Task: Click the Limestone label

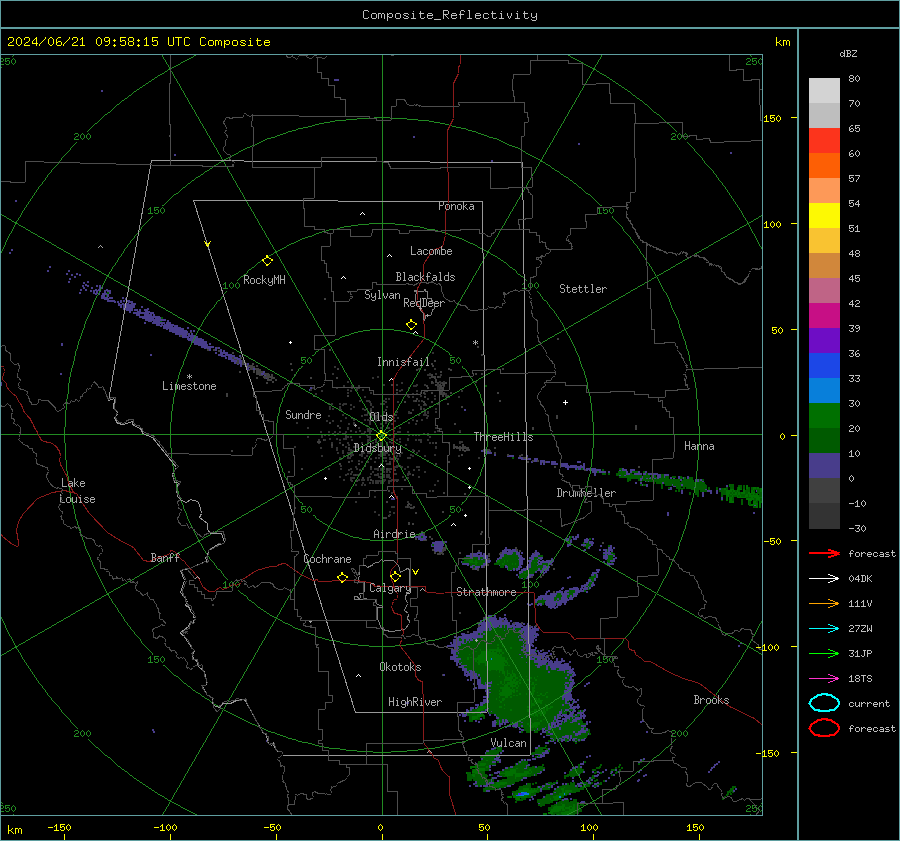Action: (189, 386)
